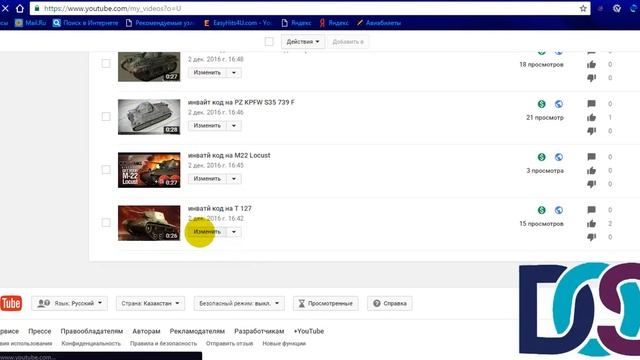Select checkbox of M22 Locust video
Image resolution: width=640 pixels, height=360 pixels.
tap(106, 170)
